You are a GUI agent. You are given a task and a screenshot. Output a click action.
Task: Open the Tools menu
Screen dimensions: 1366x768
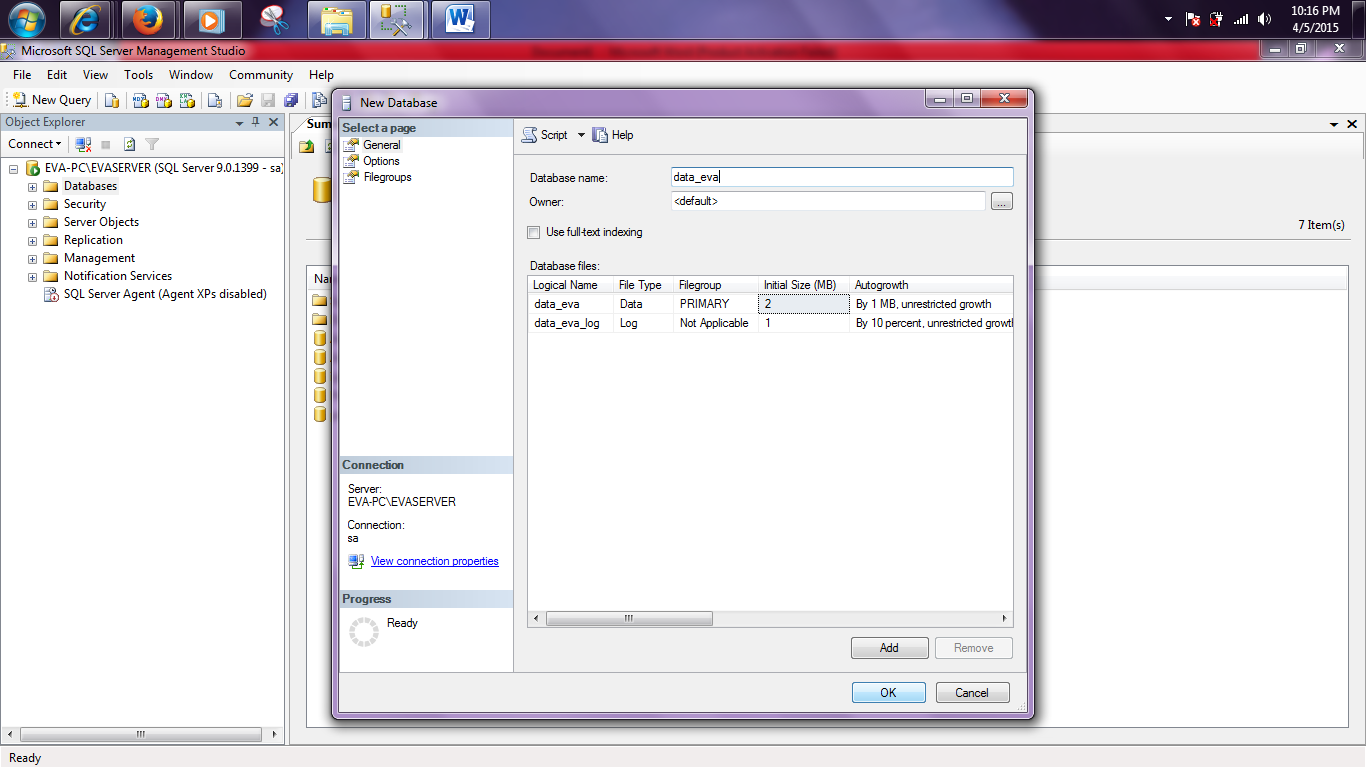tap(139, 75)
